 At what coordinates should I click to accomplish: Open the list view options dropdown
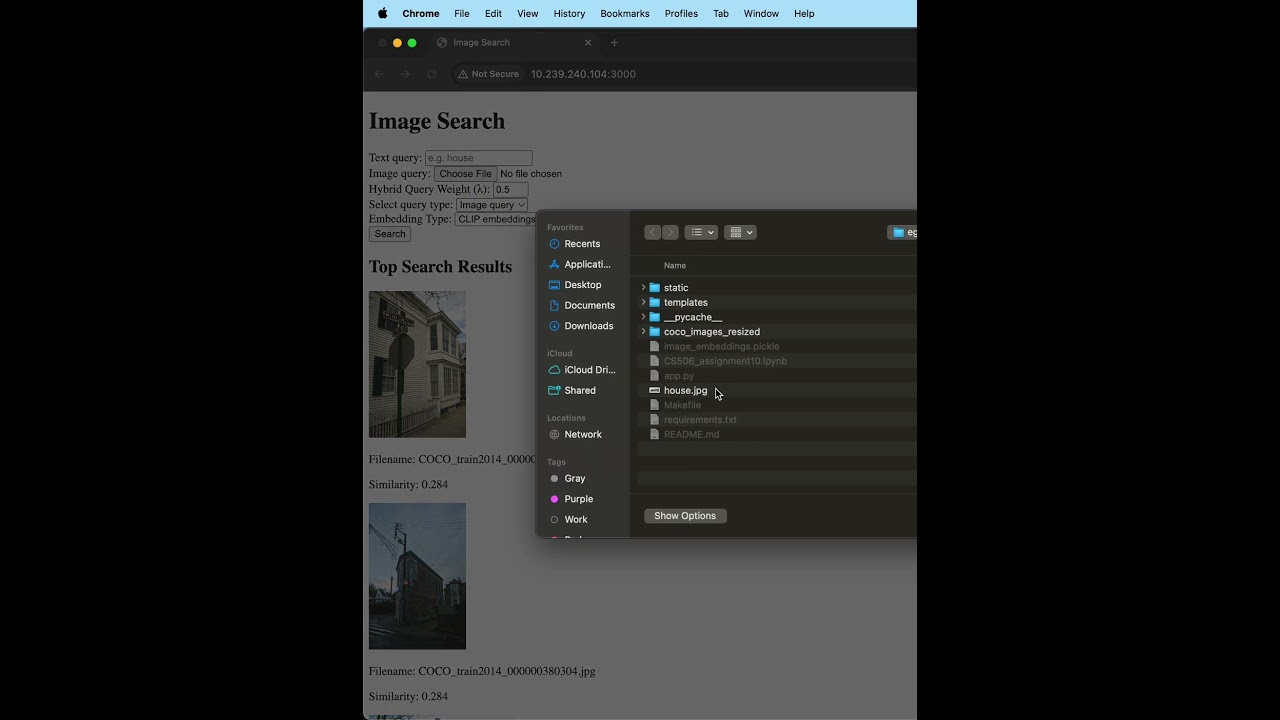(701, 232)
